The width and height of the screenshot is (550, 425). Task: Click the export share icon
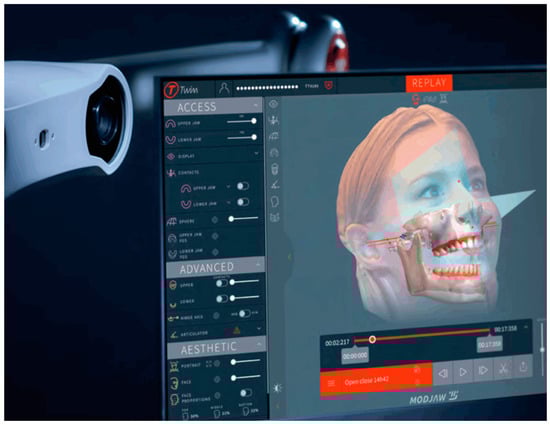click(523, 367)
